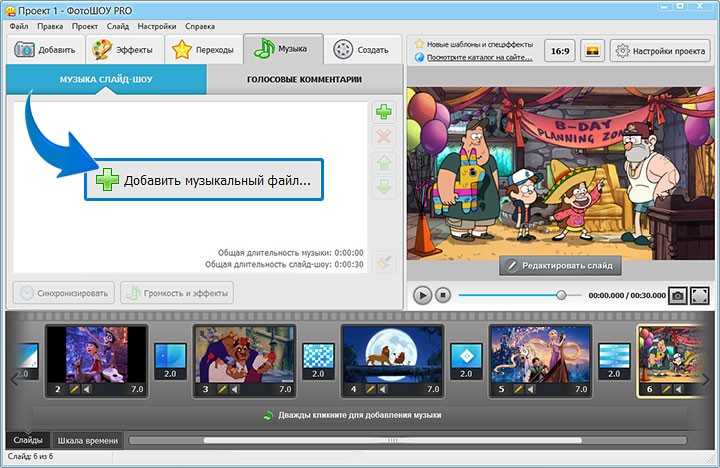Click the Синхронизировать button
The image size is (720, 468).
coord(64,293)
